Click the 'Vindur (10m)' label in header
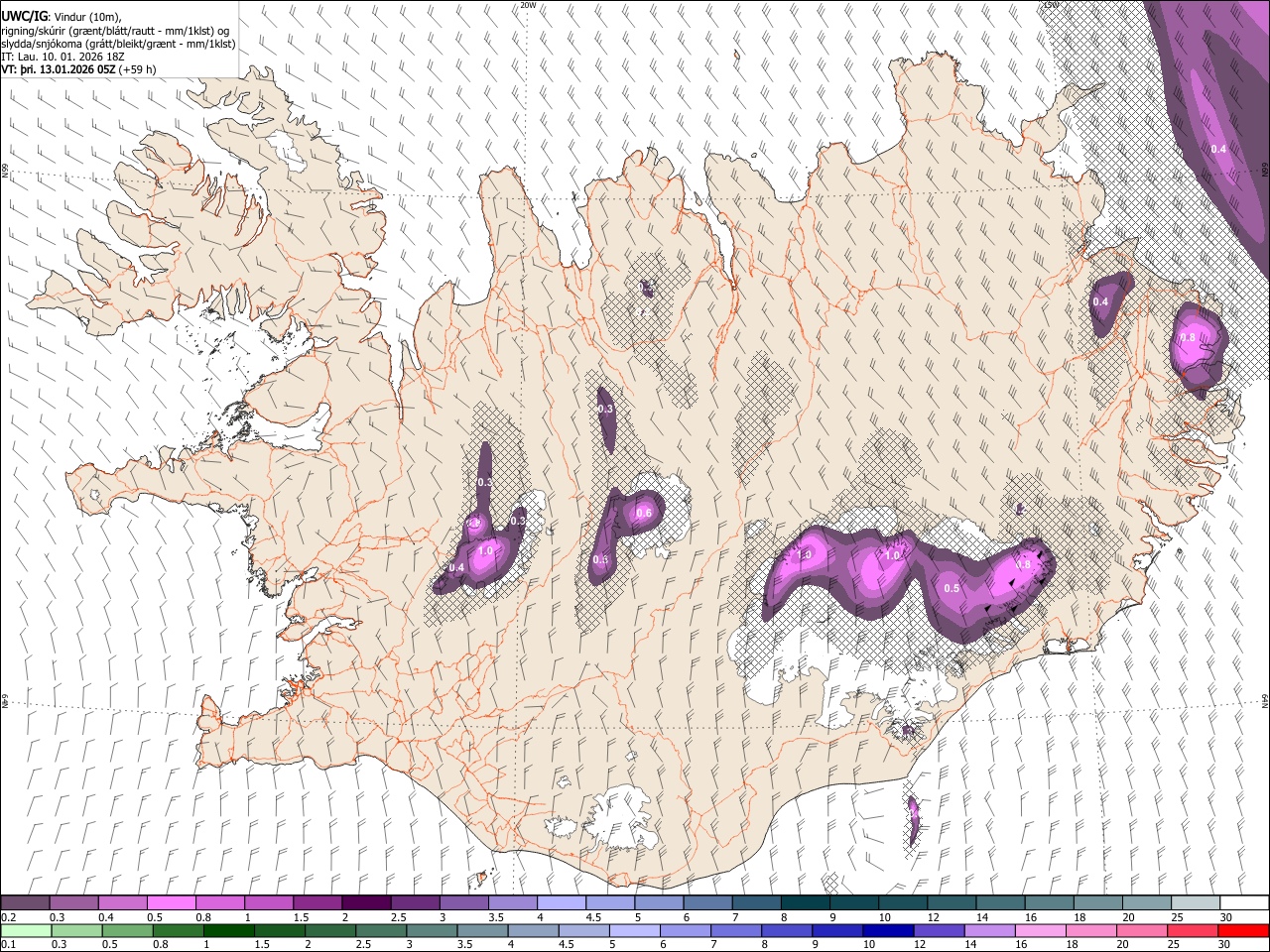The height and width of the screenshot is (952, 1270). (87, 17)
